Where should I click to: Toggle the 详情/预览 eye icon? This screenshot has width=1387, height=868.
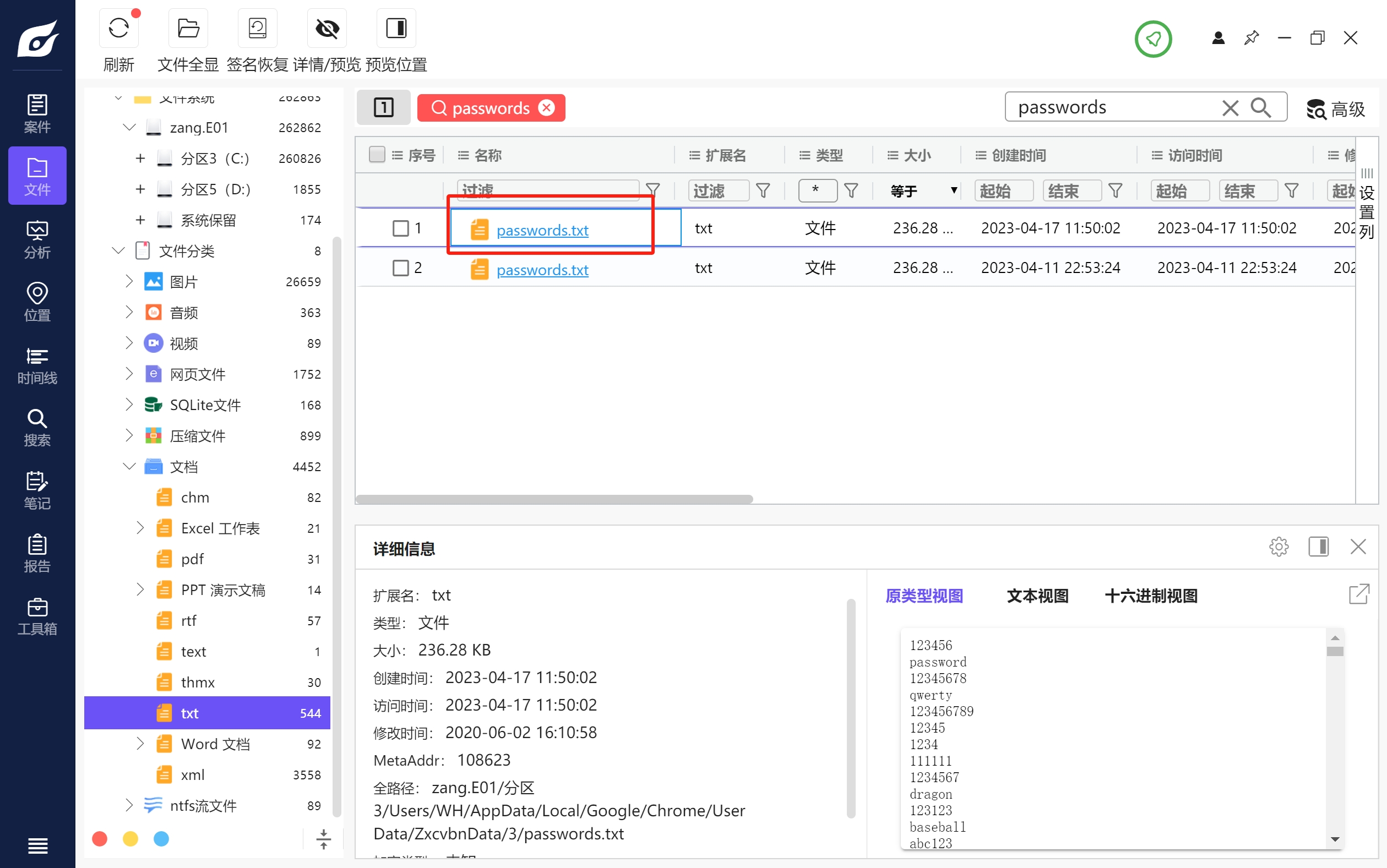point(327,28)
